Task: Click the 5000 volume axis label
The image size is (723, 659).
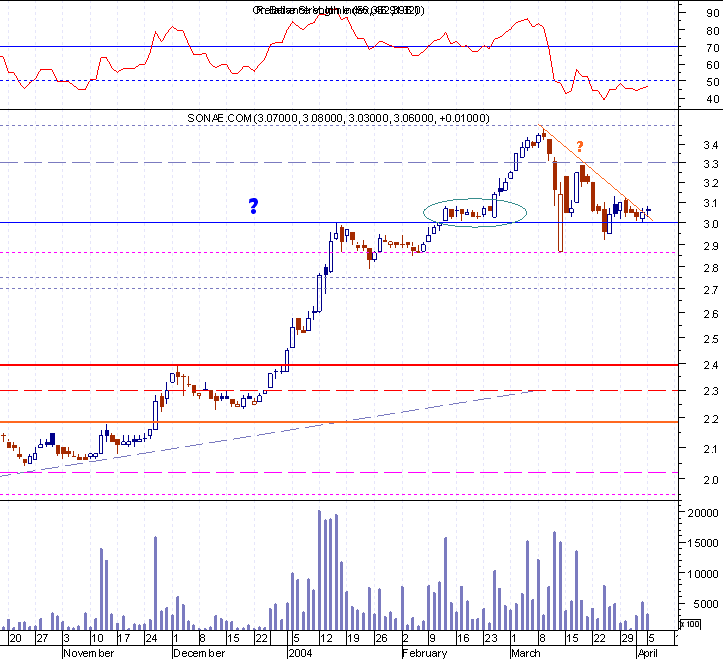Action: [x=705, y=604]
